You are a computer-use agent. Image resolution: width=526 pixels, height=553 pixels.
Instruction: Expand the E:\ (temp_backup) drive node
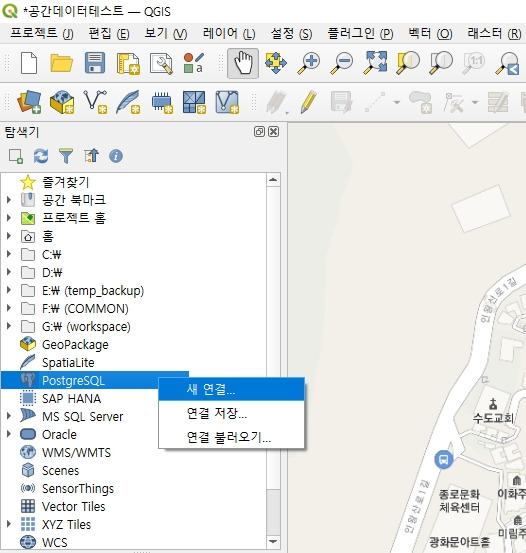coord(9,290)
